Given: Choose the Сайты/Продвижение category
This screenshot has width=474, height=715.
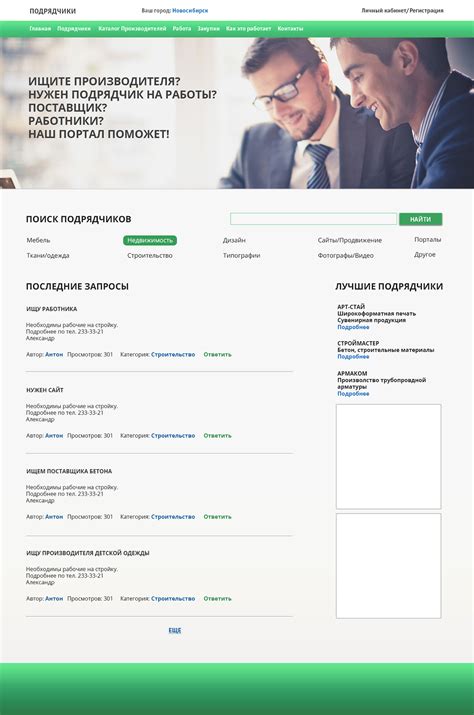Looking at the screenshot, I should 349,240.
